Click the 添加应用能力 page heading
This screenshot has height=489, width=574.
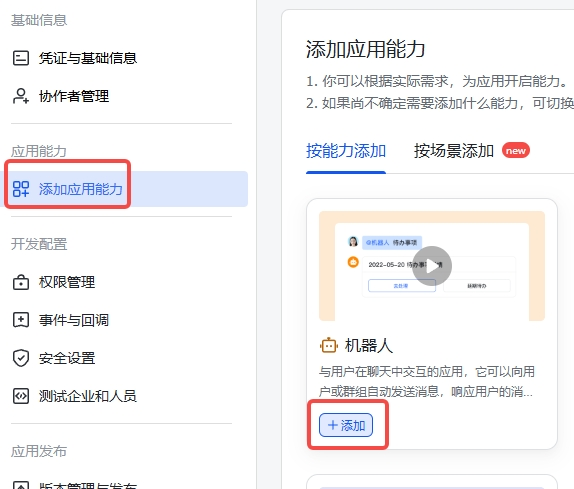click(365, 49)
